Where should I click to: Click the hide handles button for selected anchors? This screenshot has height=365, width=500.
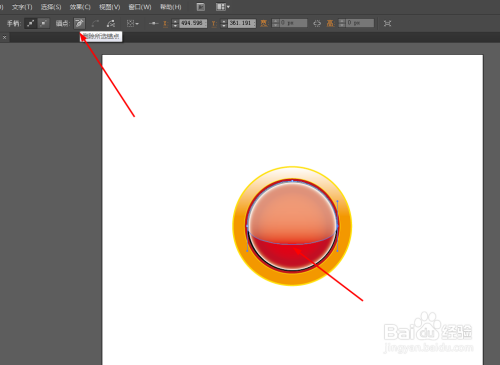click(x=44, y=23)
